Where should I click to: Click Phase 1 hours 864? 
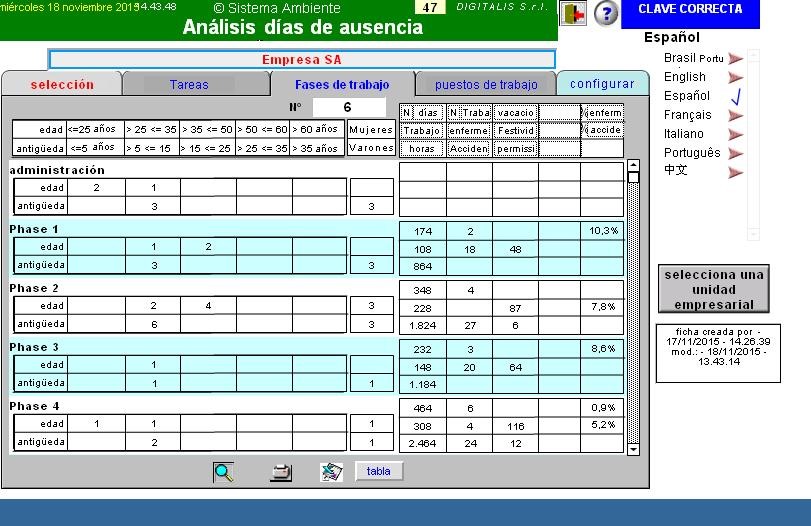tap(423, 266)
